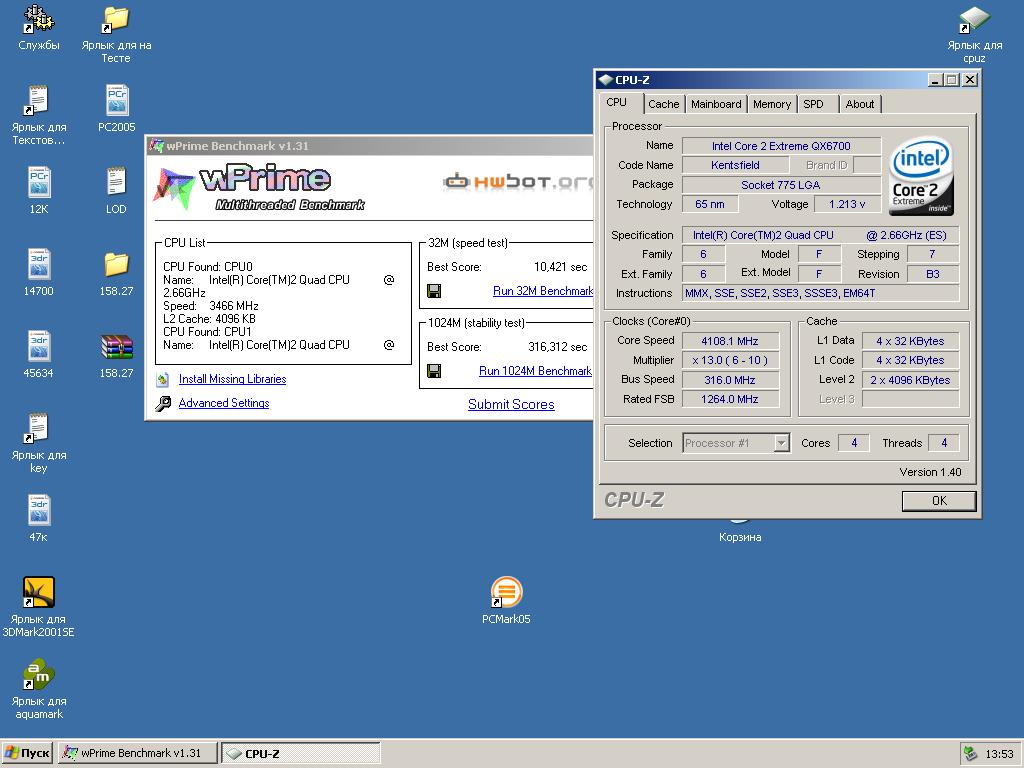This screenshot has width=1024, height=768.
Task: Click the taskbar clock showing 13:53
Action: (x=999, y=754)
